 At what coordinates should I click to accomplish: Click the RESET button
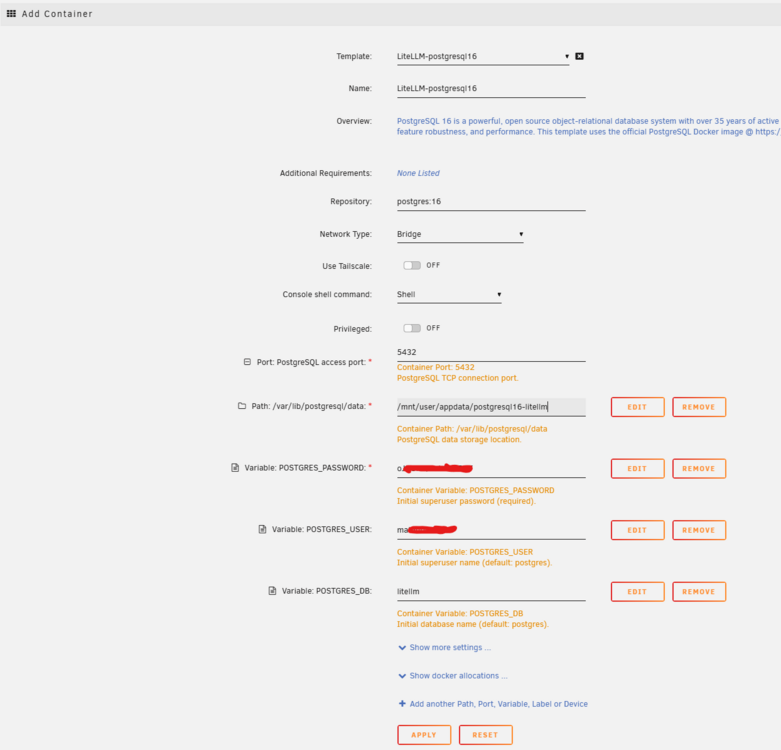pyautogui.click(x=485, y=735)
